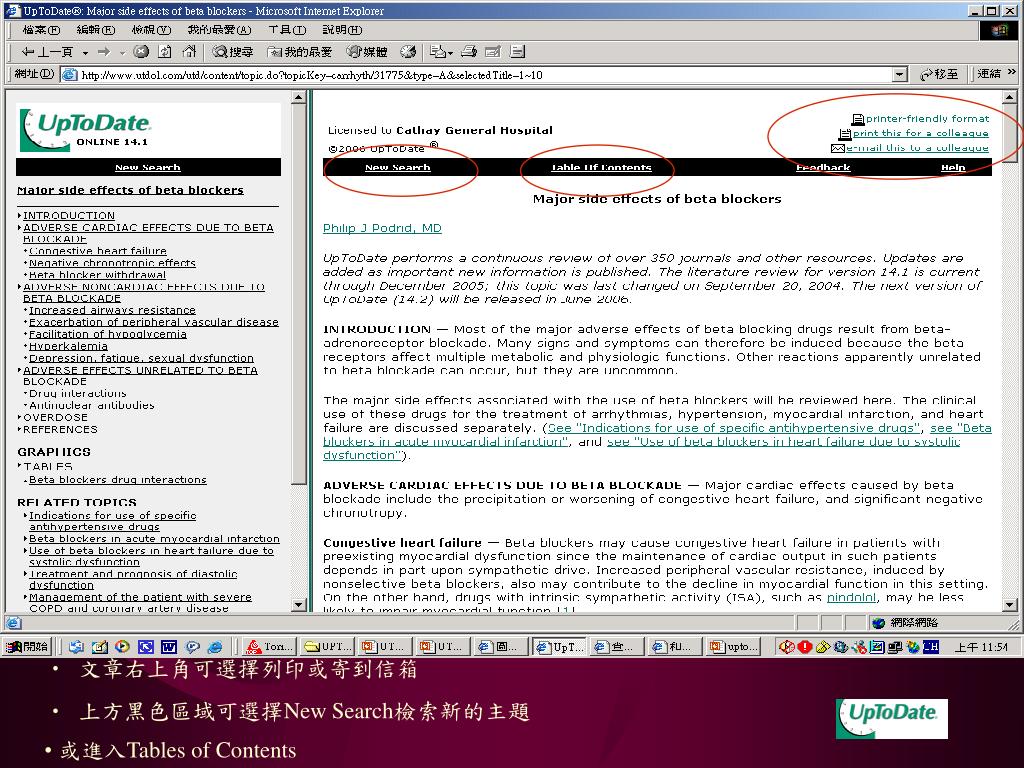Jump to Negative chronotropic effects outline item
1024x768 pixels.
tap(112, 263)
